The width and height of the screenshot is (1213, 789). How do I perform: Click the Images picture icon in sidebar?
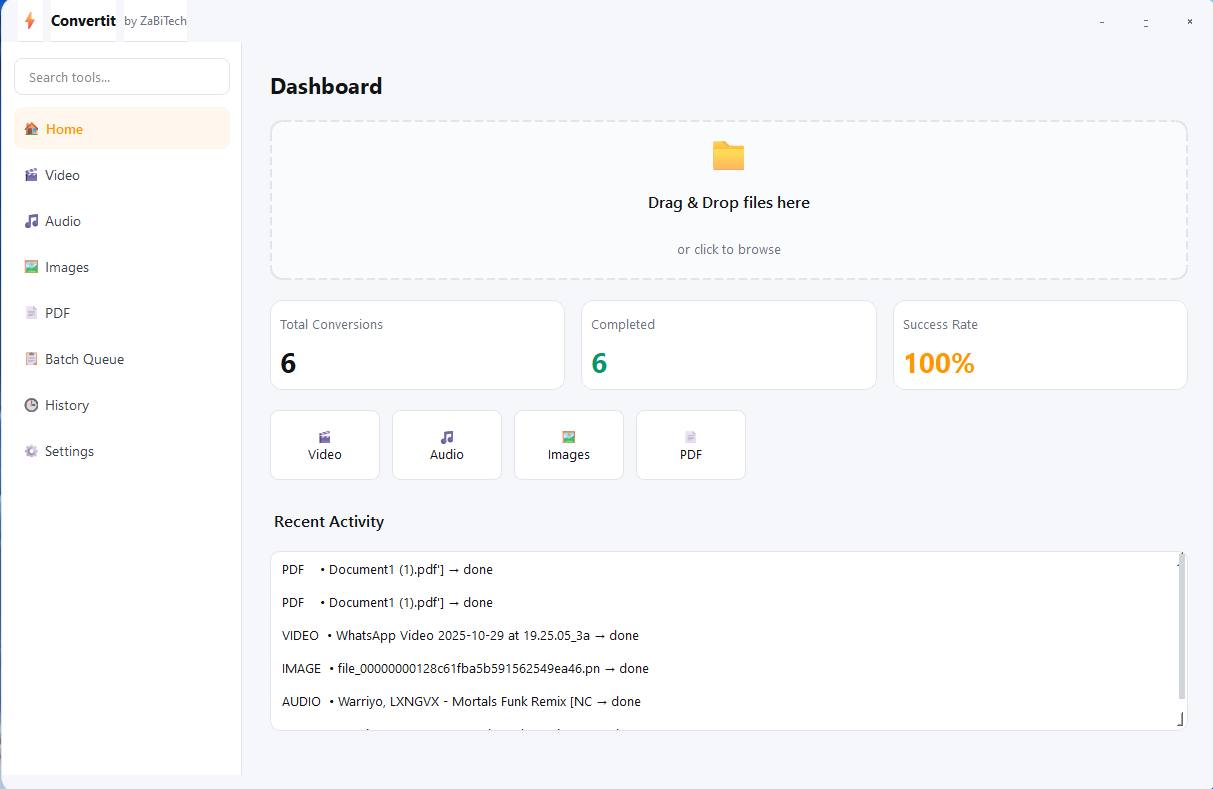coord(32,267)
